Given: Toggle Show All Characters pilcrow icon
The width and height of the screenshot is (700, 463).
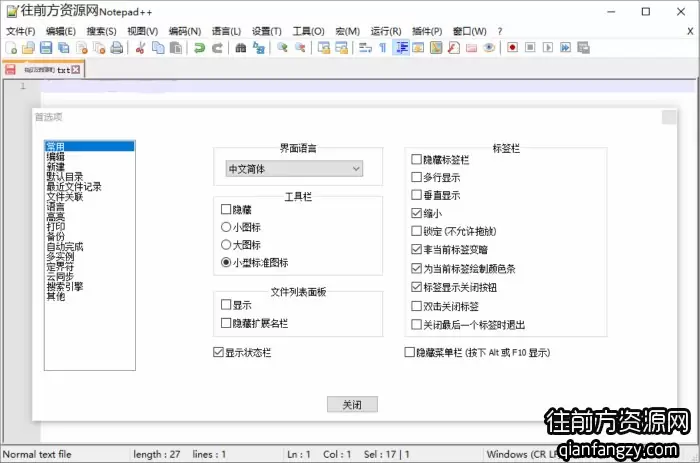Looking at the screenshot, I should (x=383, y=47).
